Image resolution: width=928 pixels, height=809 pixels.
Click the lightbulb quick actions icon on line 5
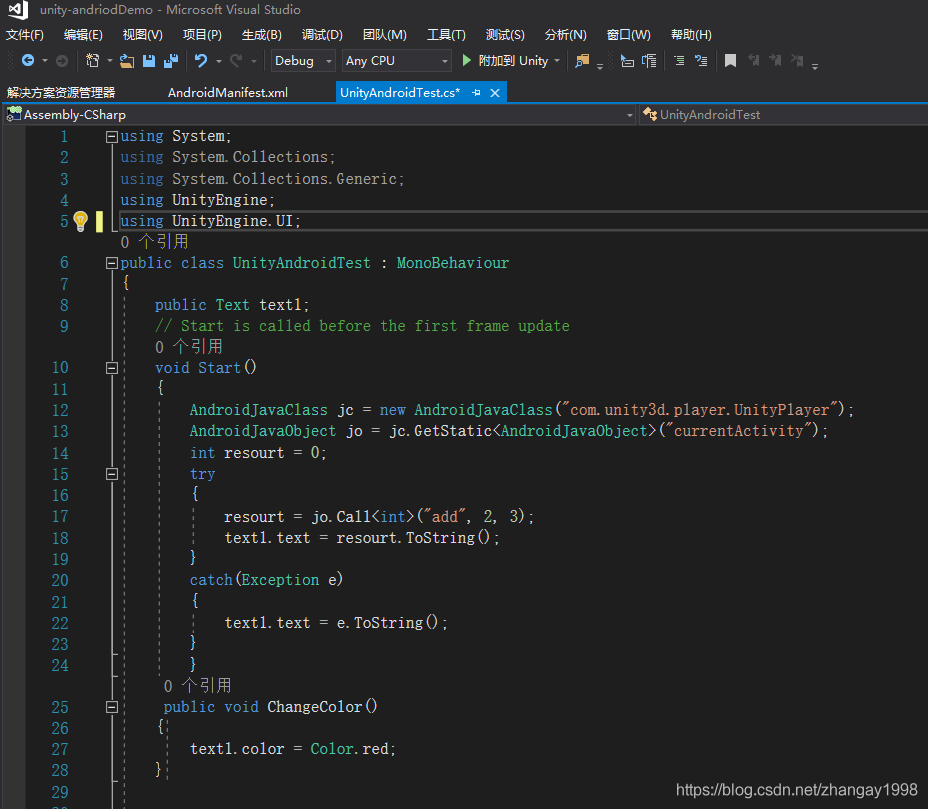(x=80, y=221)
